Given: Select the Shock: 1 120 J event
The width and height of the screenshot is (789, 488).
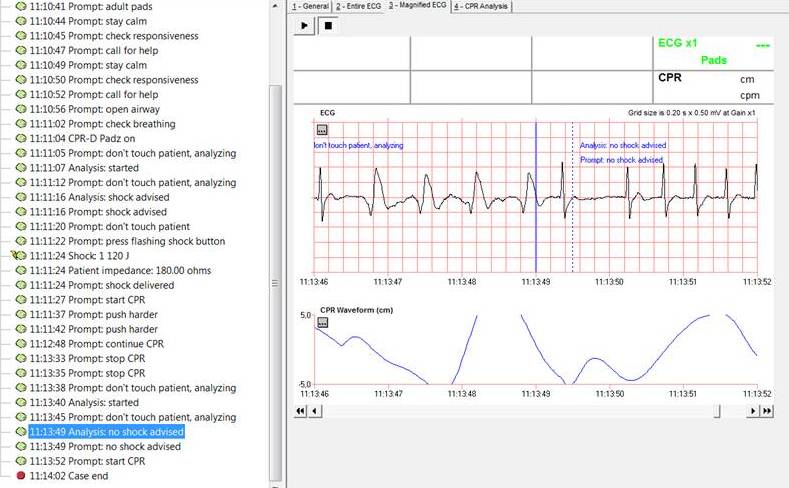Looking at the screenshot, I should point(81,256).
